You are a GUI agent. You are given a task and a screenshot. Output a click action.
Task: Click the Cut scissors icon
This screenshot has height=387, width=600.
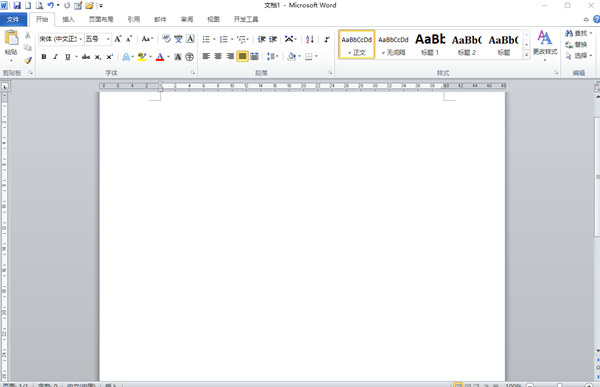click(x=28, y=35)
